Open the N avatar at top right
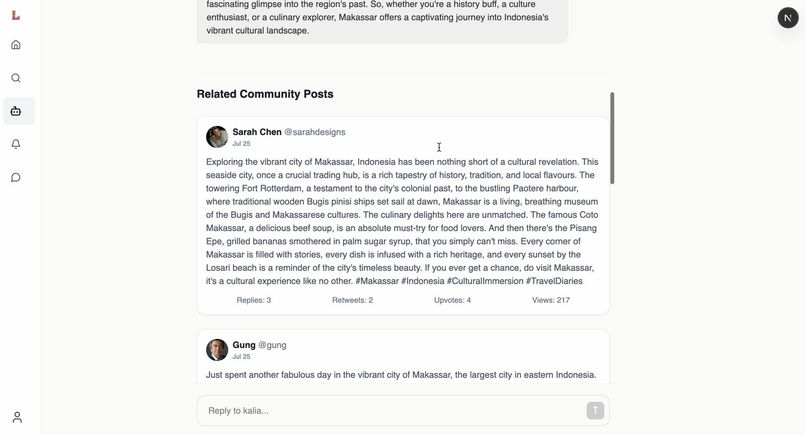This screenshot has width=806, height=435. (x=788, y=18)
